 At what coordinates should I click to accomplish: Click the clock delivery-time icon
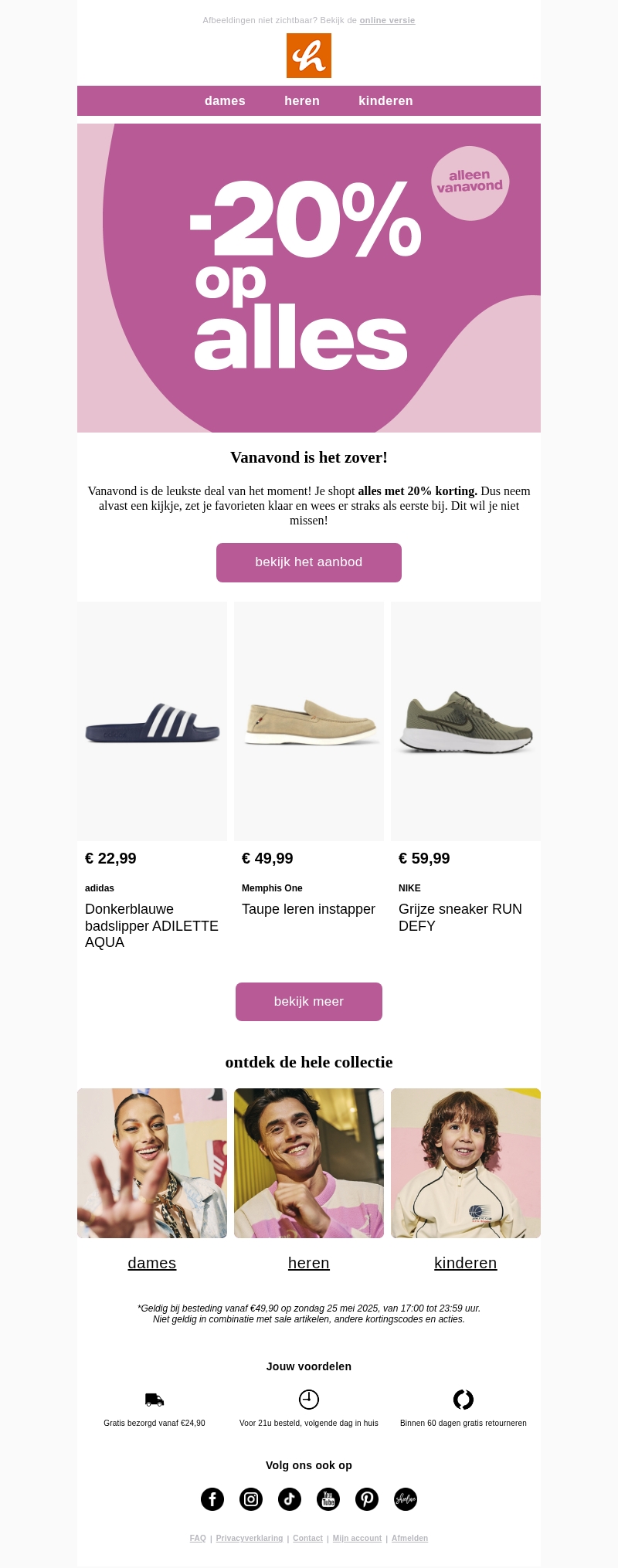click(309, 1400)
